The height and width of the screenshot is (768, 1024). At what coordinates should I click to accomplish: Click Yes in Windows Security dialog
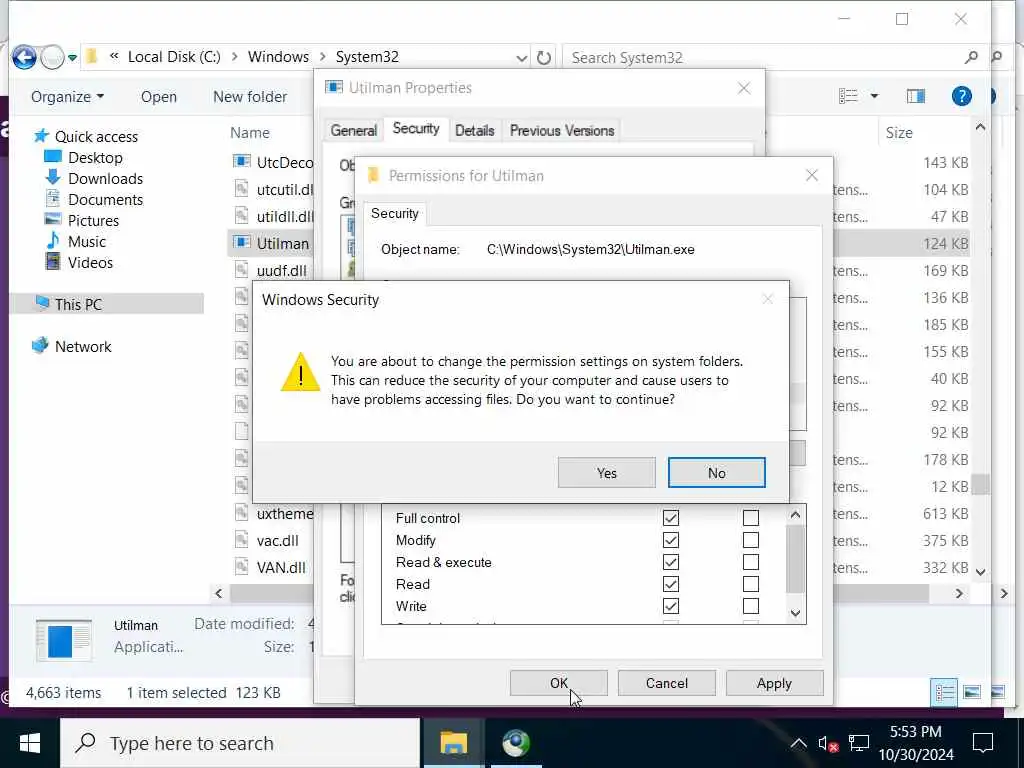tap(607, 473)
